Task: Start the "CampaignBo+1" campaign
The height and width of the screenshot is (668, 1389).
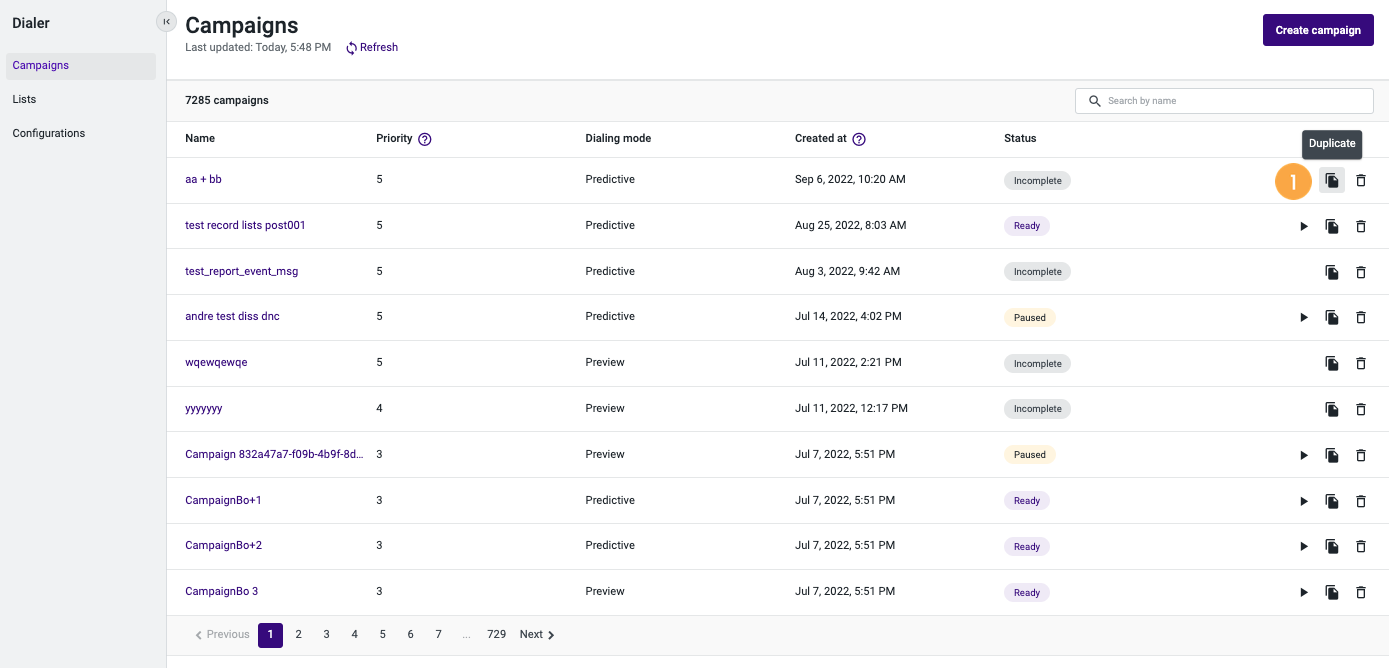Action: pos(1304,500)
